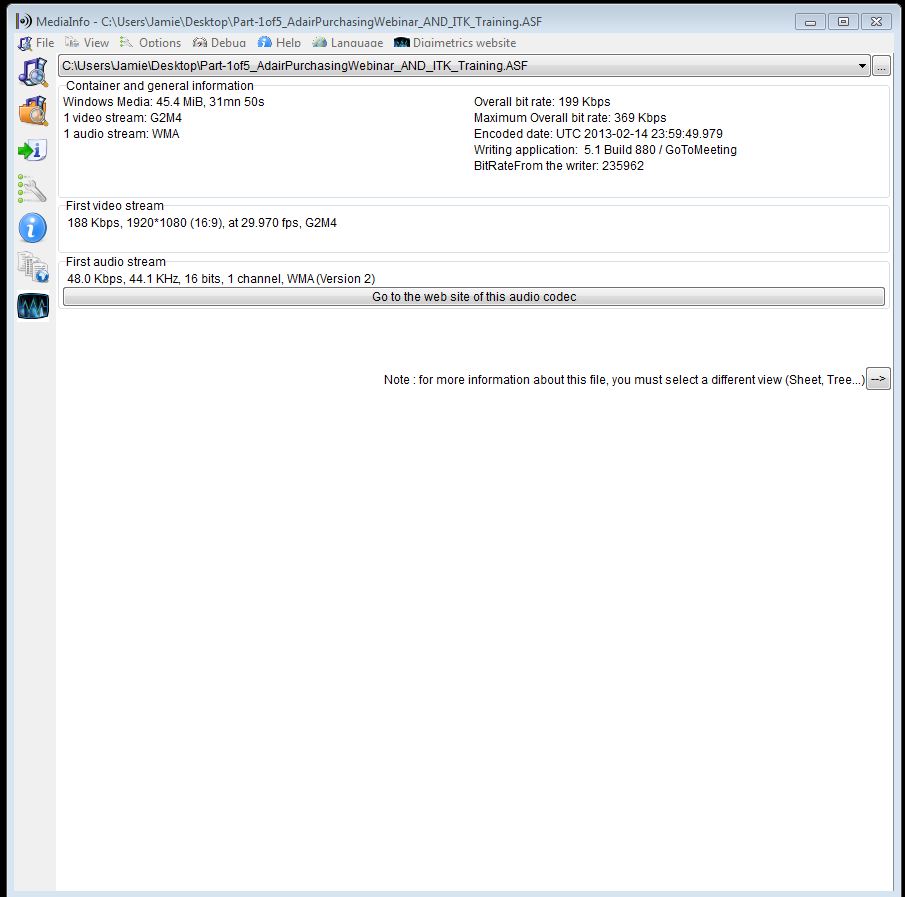Viewport: 905px width, 897px height.
Task: Go to the web site of this audio codec
Action: click(474, 297)
